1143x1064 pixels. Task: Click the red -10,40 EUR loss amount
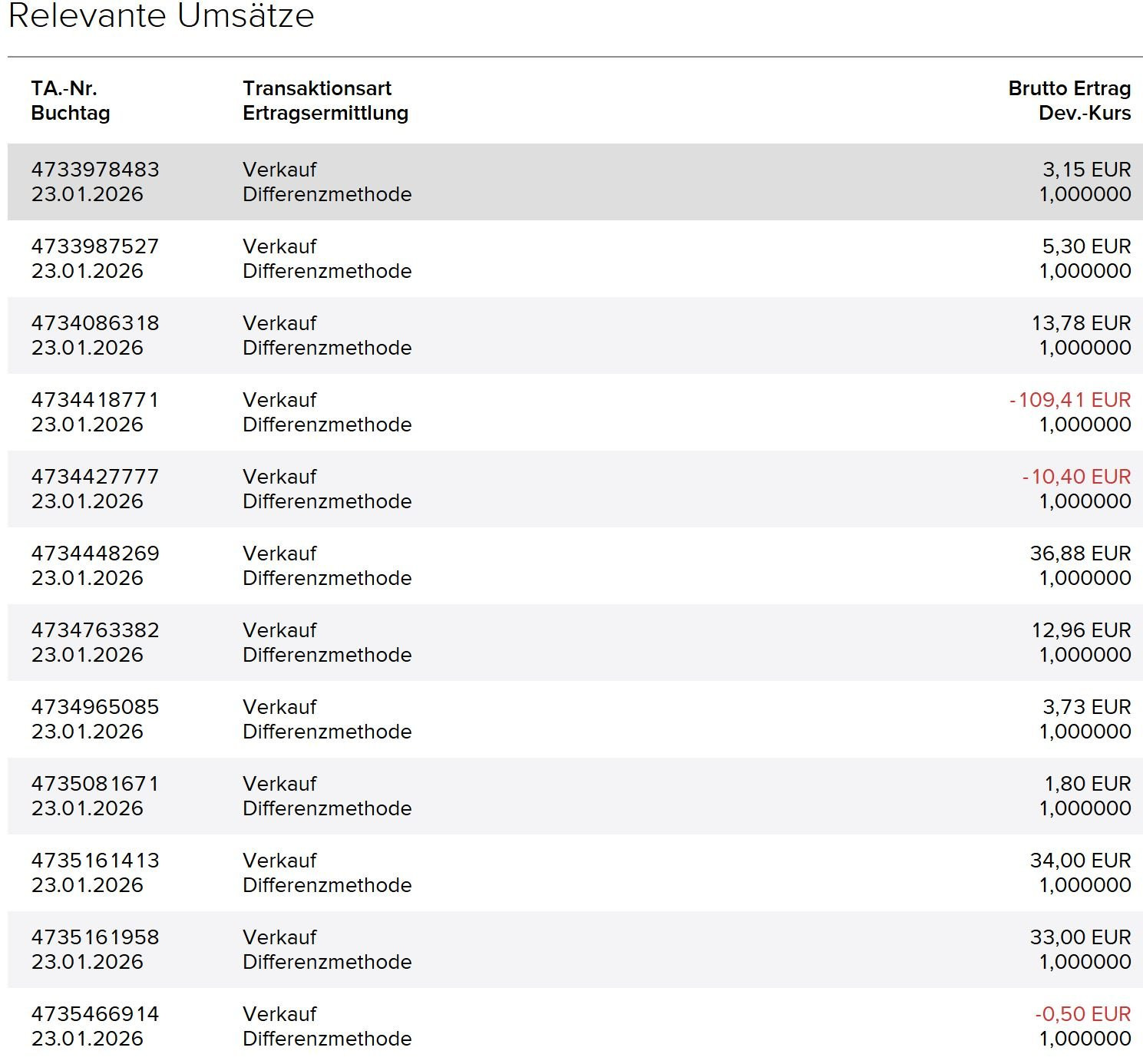point(1076,477)
